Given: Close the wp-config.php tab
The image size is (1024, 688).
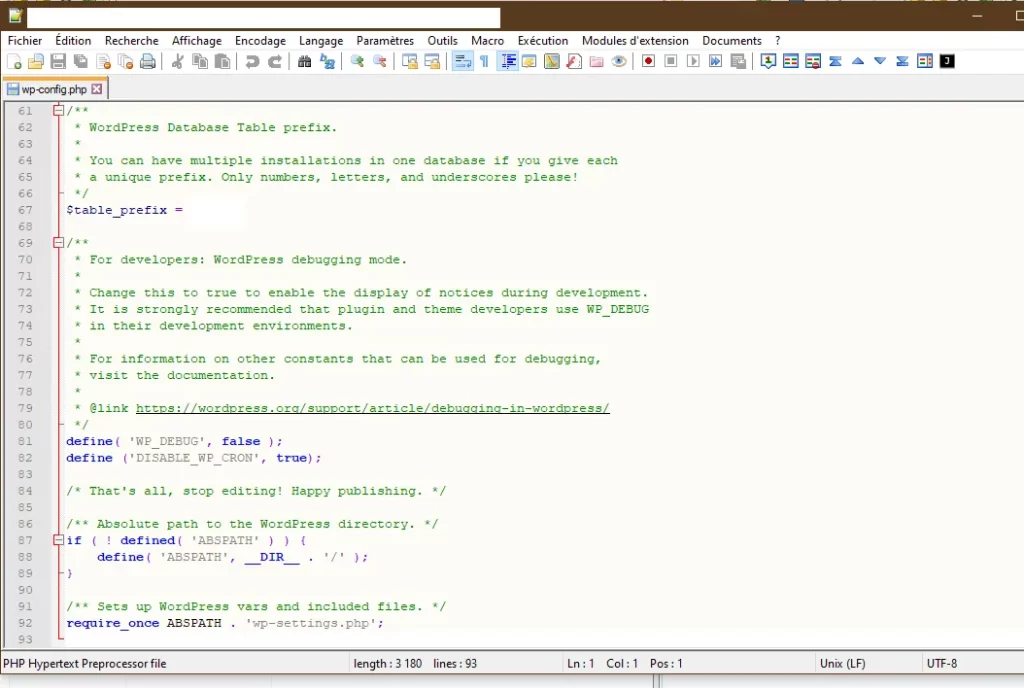Looking at the screenshot, I should (97, 89).
